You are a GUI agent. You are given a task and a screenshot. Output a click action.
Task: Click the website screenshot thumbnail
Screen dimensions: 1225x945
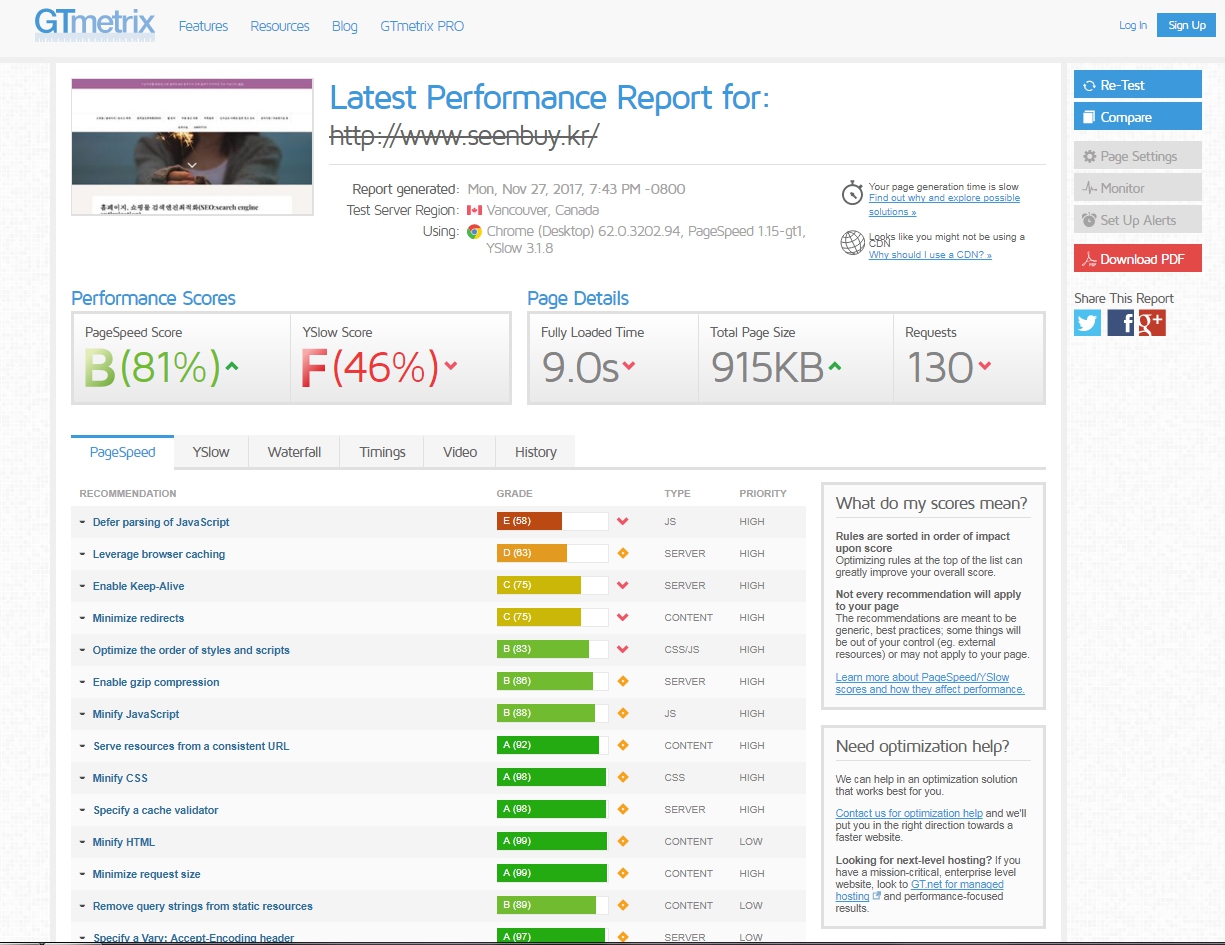[192, 146]
